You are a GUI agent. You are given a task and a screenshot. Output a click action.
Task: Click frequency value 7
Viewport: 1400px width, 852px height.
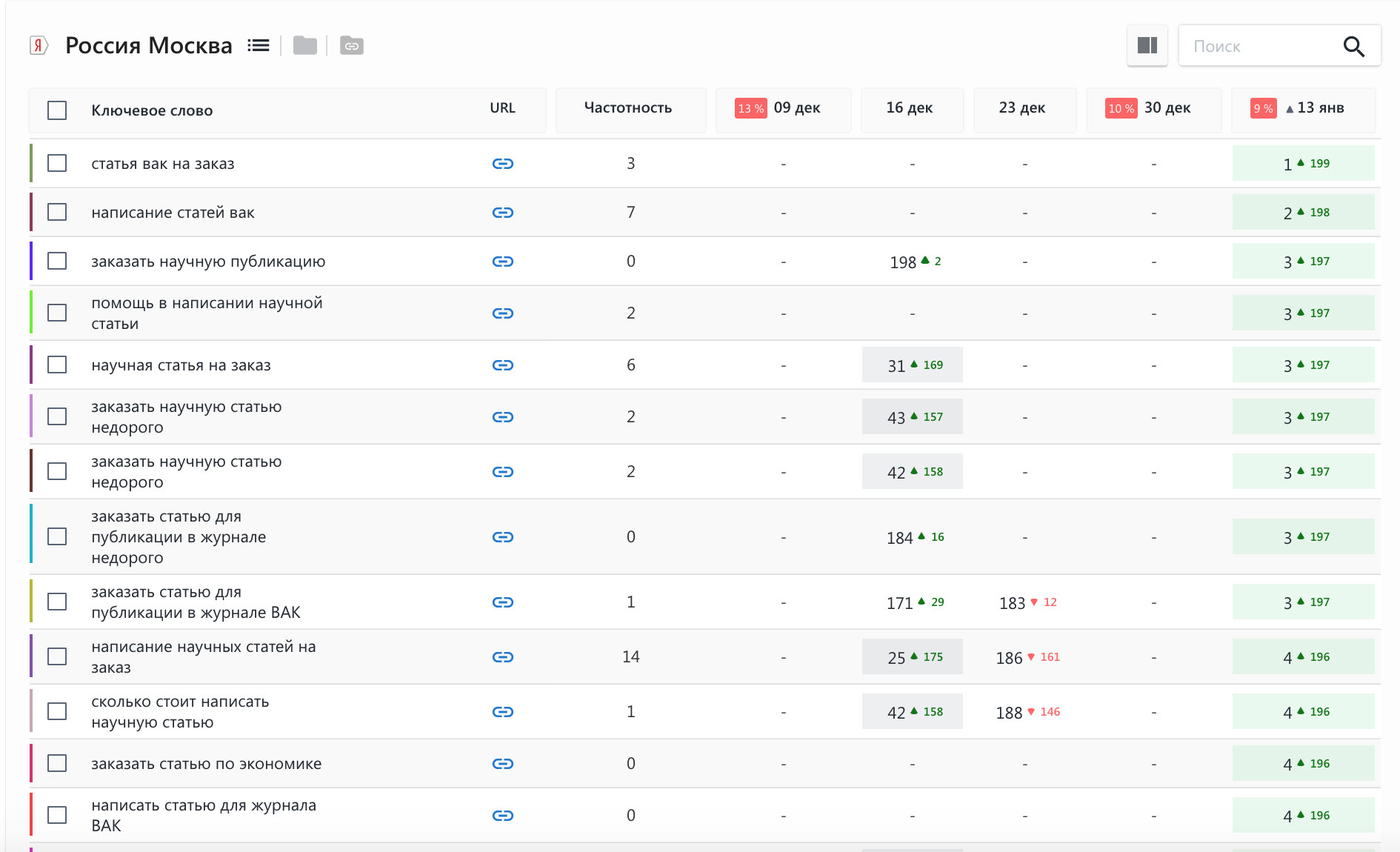coord(630,212)
